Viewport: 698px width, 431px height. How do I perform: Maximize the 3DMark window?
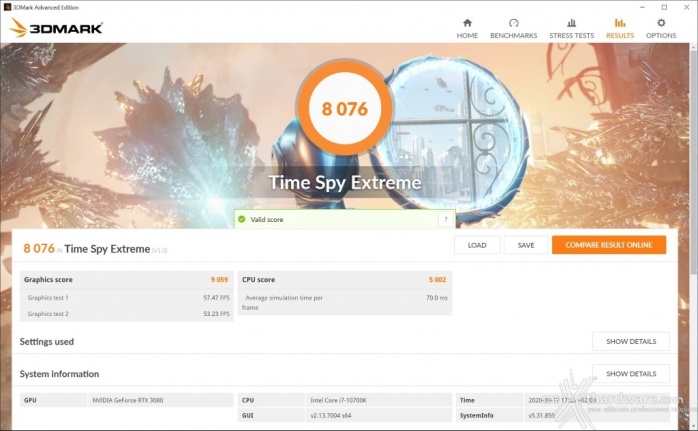pyautogui.click(x=664, y=7)
